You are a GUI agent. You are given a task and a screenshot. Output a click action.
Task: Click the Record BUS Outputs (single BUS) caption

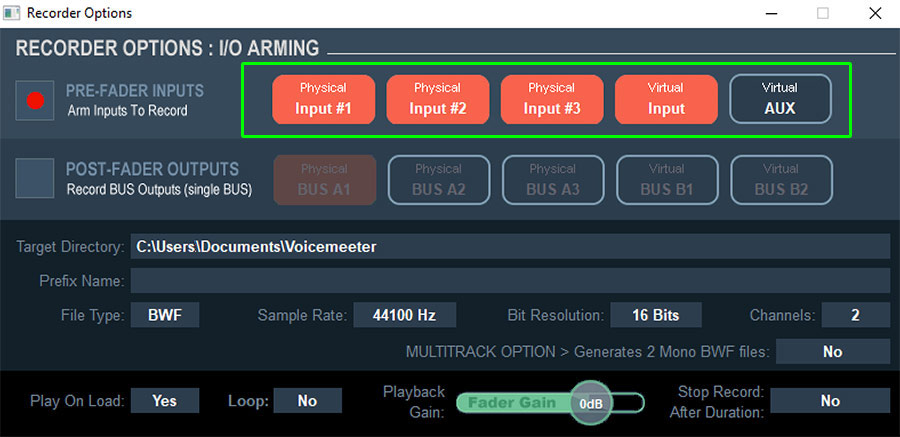[159, 190]
